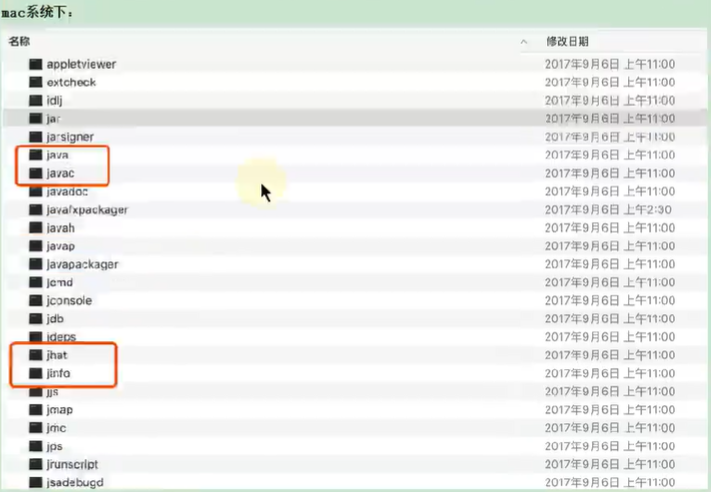Select the file name jhat
The width and height of the screenshot is (711, 492).
[57, 355]
